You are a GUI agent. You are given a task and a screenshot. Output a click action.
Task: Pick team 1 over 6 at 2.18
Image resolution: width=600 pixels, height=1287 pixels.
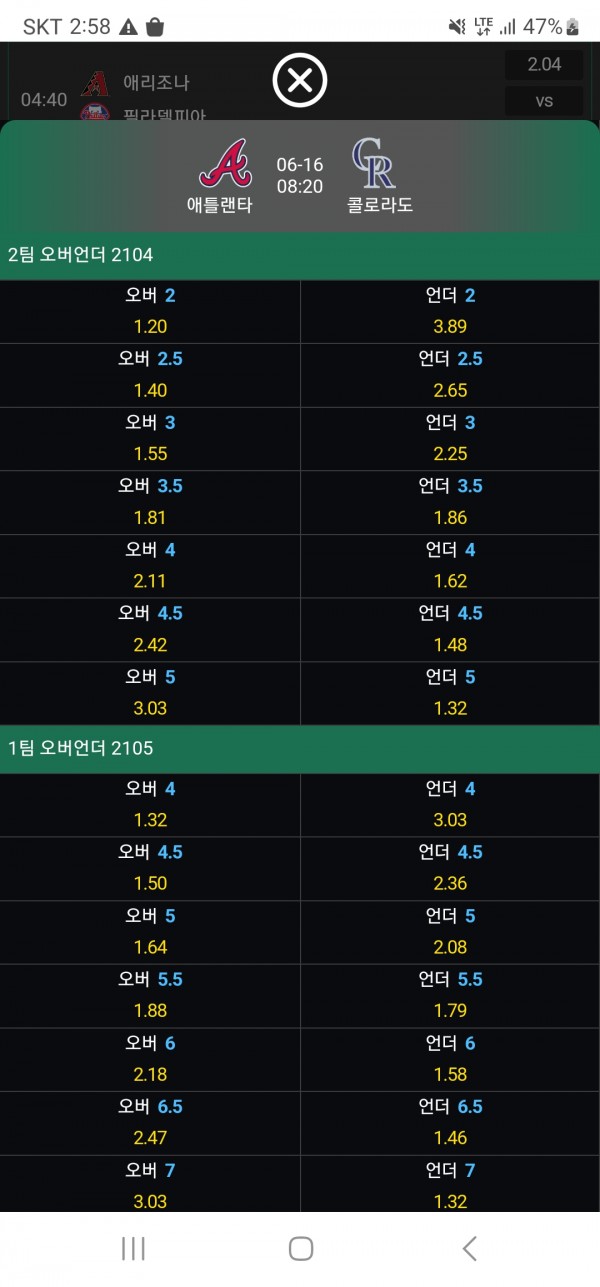150,1059
